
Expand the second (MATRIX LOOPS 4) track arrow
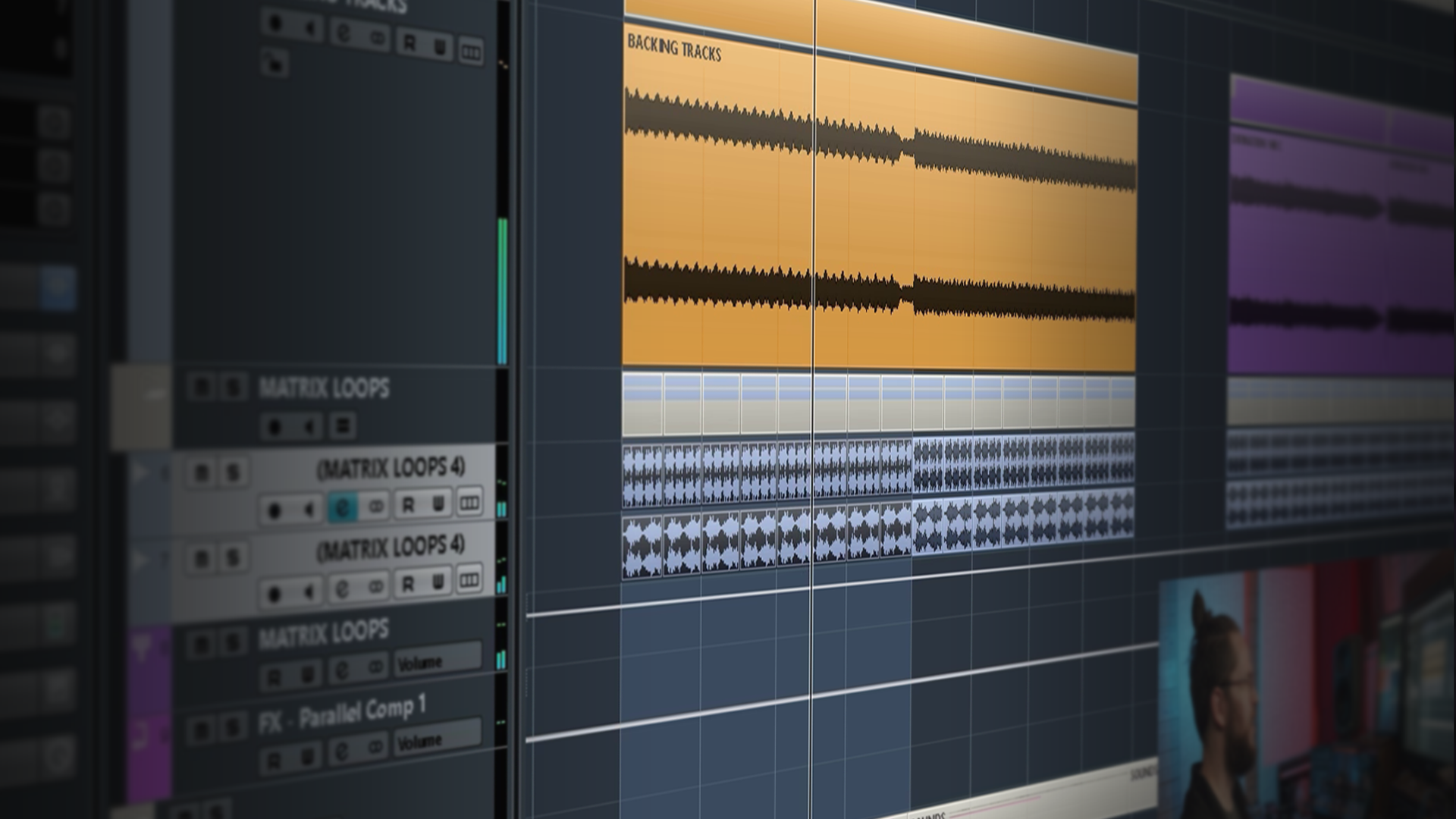140,560
